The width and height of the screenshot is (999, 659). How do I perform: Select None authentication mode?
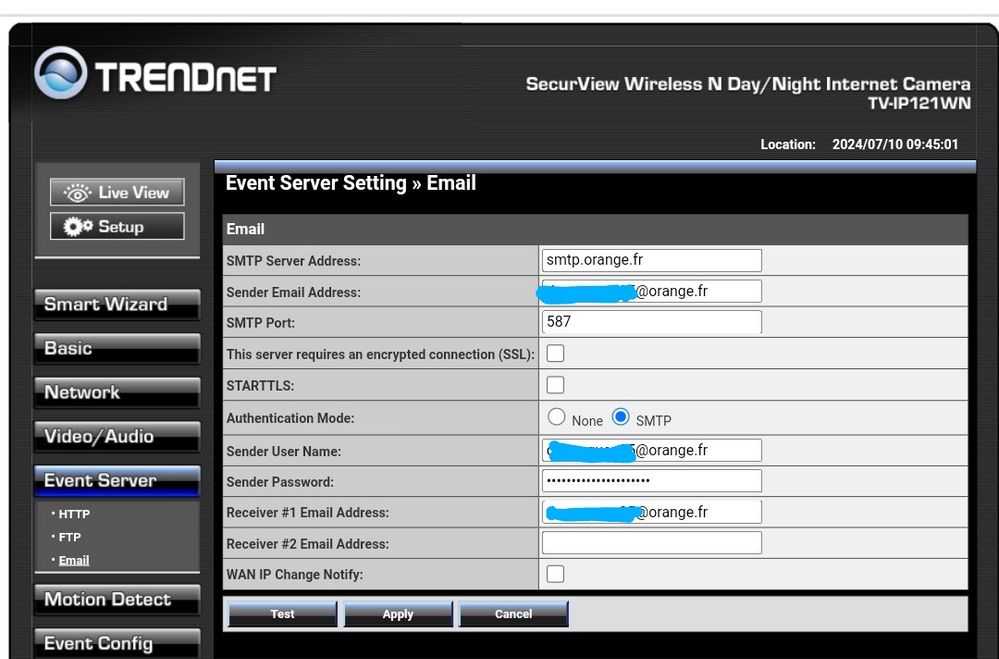point(556,417)
